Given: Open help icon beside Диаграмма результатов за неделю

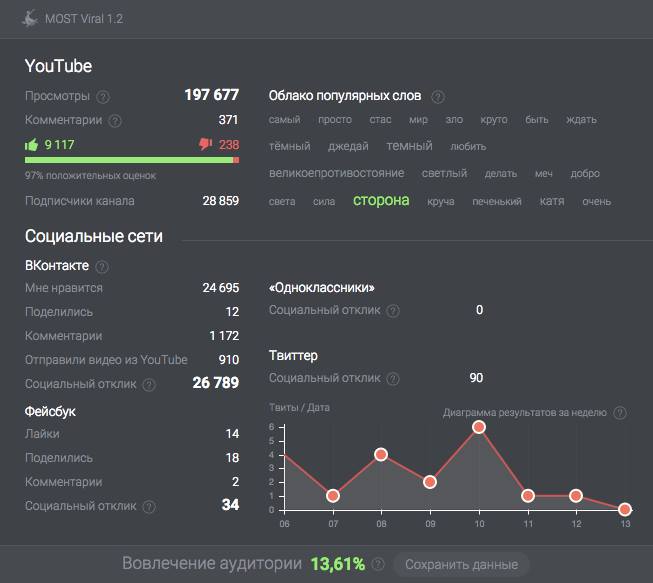Looking at the screenshot, I should click(x=620, y=413).
